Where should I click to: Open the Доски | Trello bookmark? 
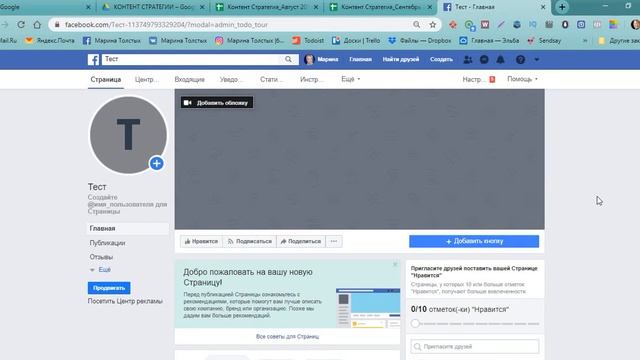point(356,41)
